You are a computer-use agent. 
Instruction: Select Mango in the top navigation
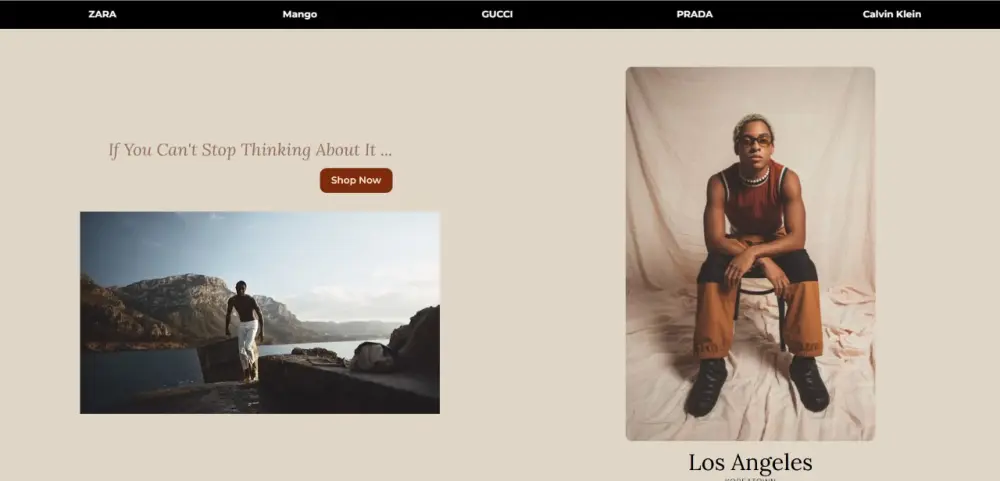click(300, 14)
